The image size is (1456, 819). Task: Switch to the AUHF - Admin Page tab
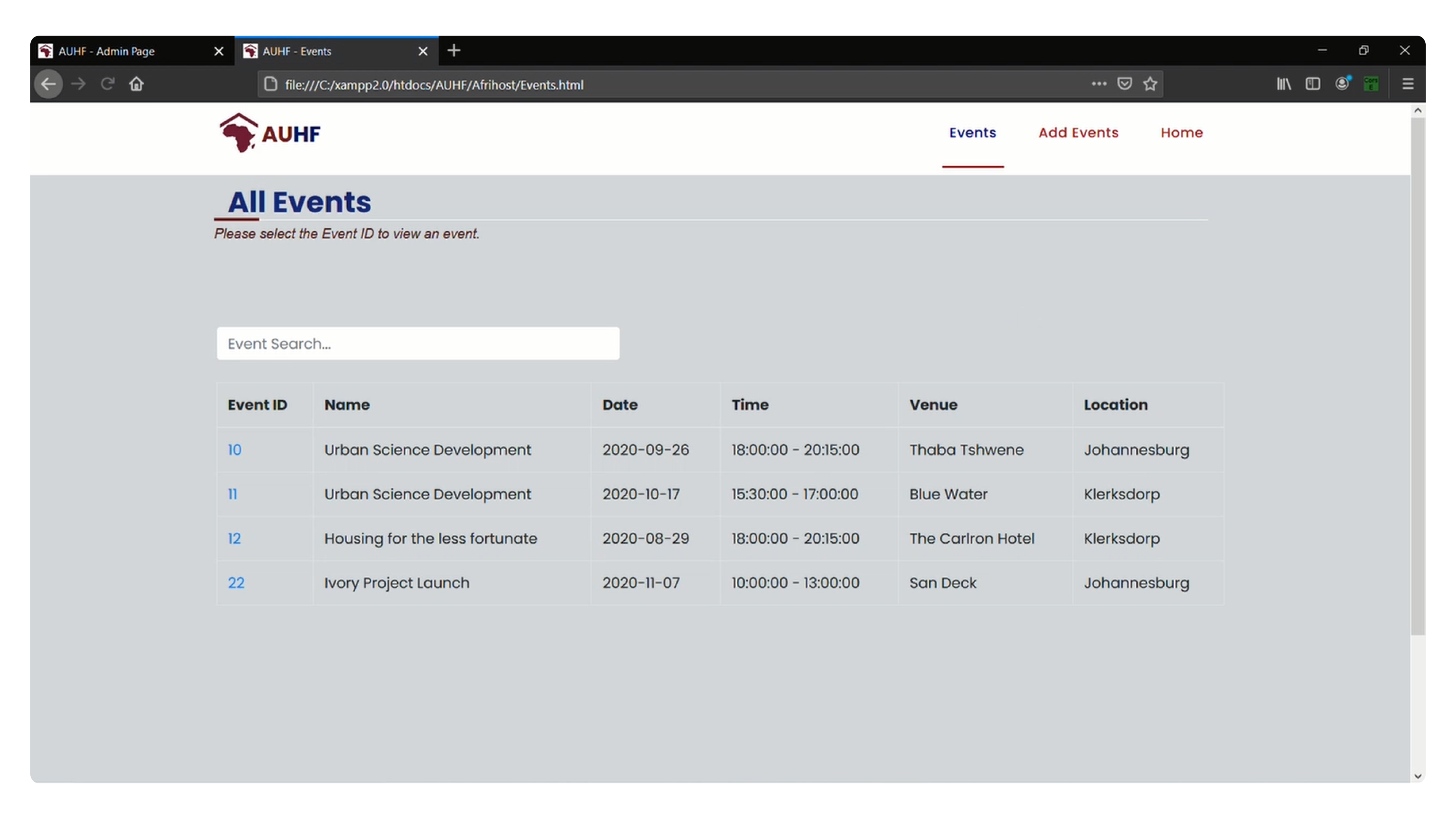[x=132, y=52]
